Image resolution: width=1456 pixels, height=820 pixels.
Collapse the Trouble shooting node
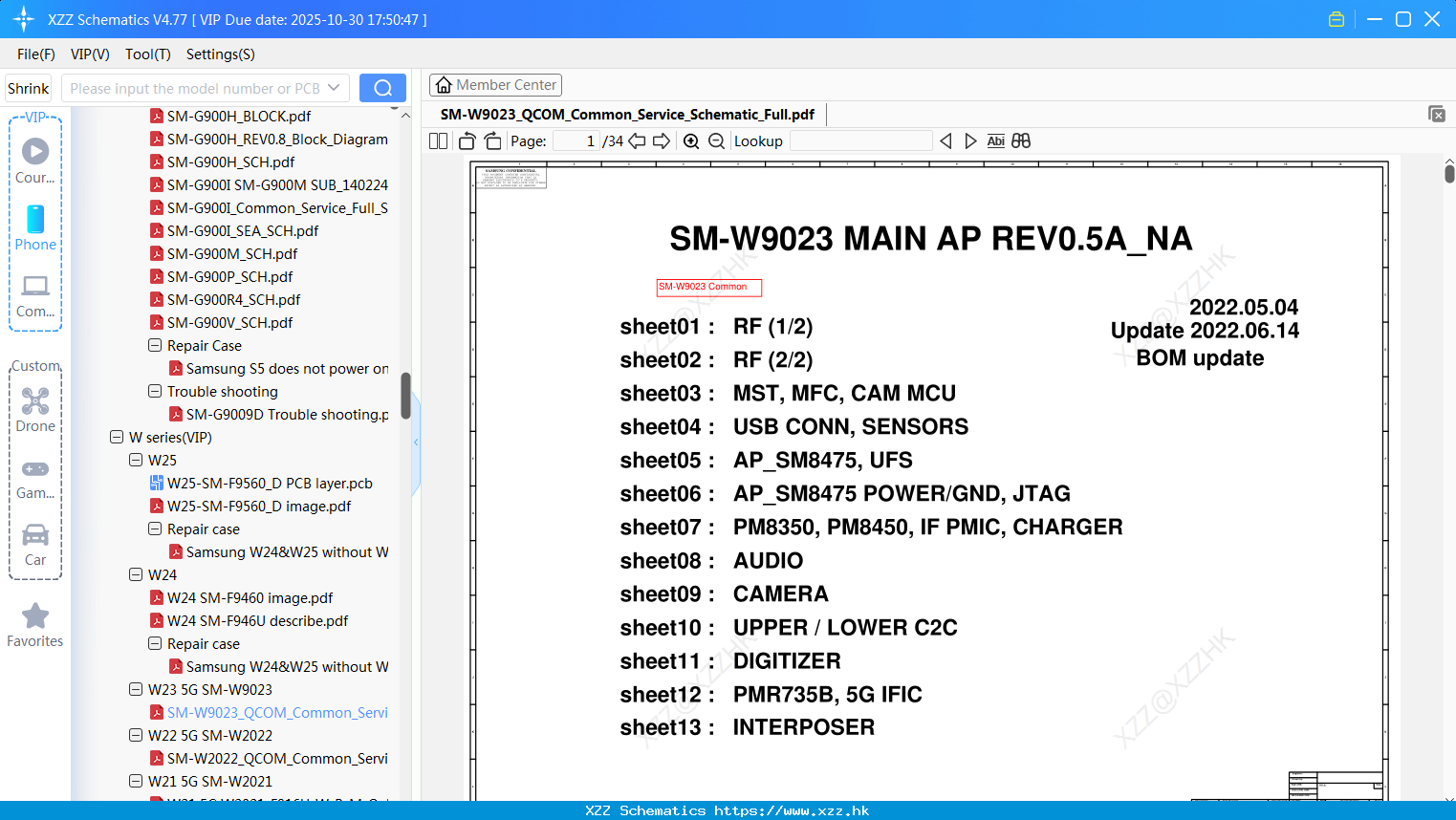pyautogui.click(x=155, y=392)
